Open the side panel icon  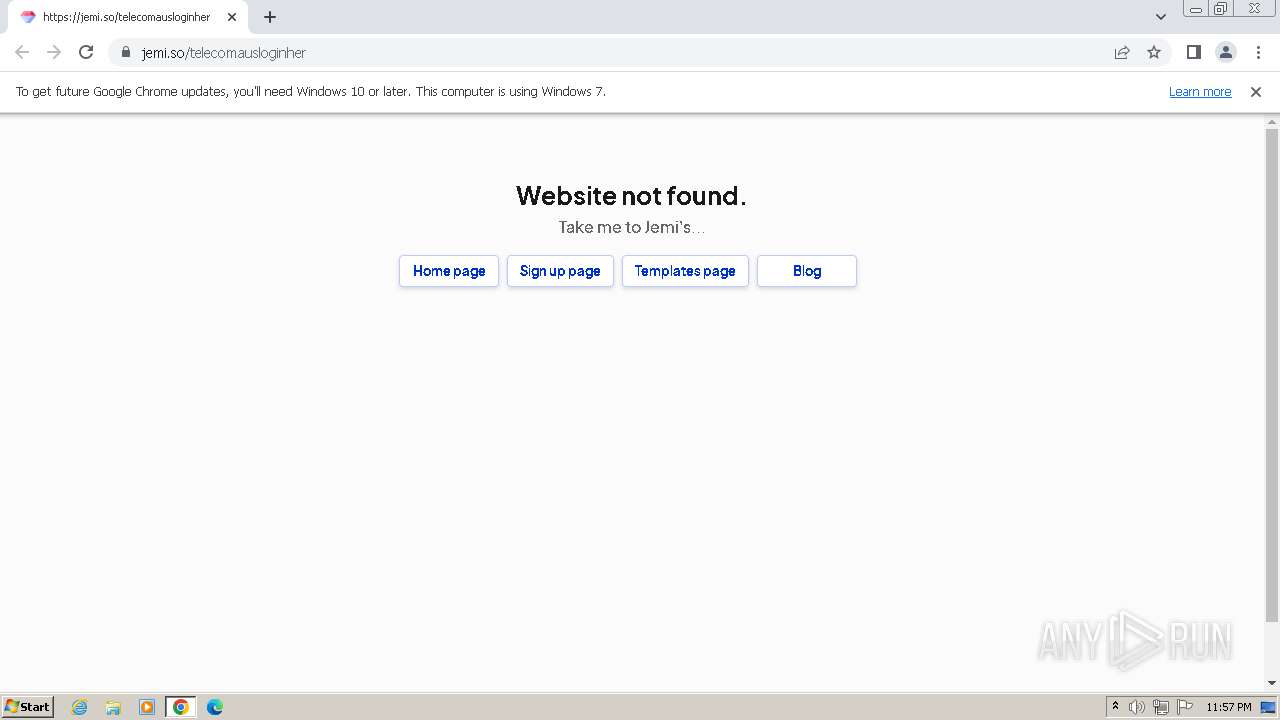coord(1193,52)
